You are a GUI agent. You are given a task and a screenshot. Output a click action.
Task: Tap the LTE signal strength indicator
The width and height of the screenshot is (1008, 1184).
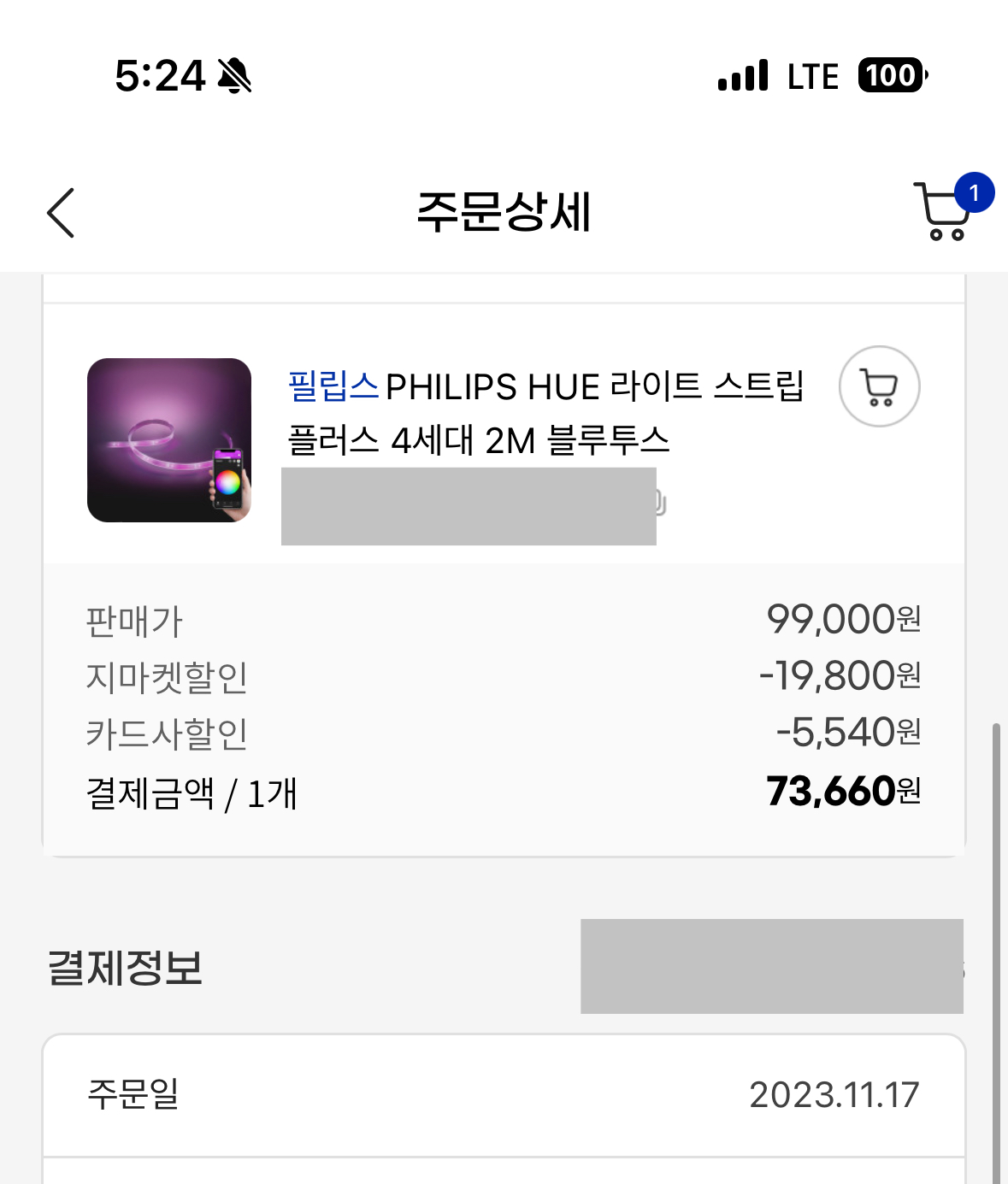pyautogui.click(x=744, y=75)
